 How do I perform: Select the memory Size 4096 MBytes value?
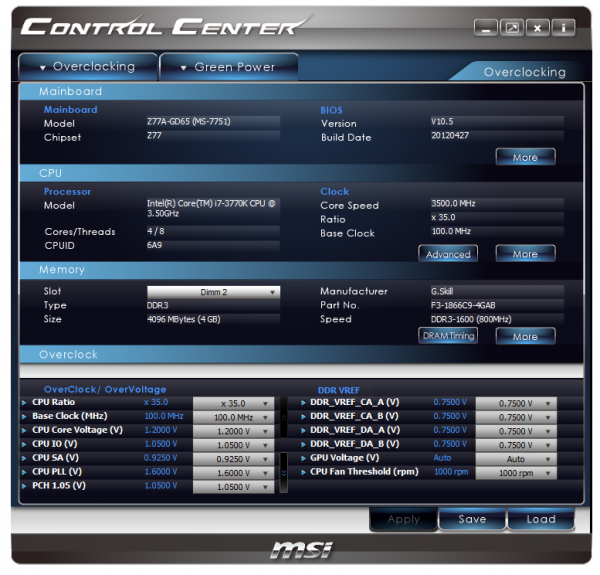click(213, 319)
